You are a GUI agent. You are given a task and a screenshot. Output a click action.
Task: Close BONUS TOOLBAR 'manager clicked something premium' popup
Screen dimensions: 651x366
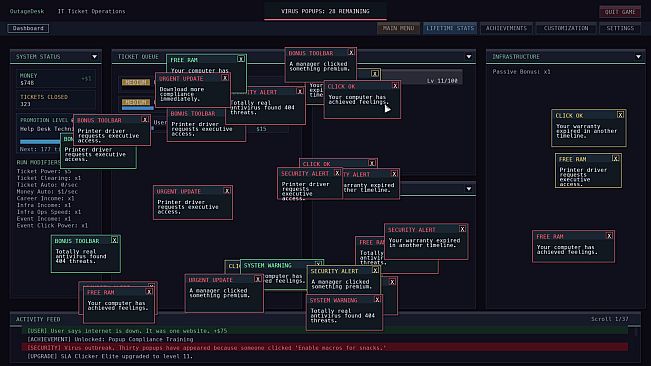[351, 53]
